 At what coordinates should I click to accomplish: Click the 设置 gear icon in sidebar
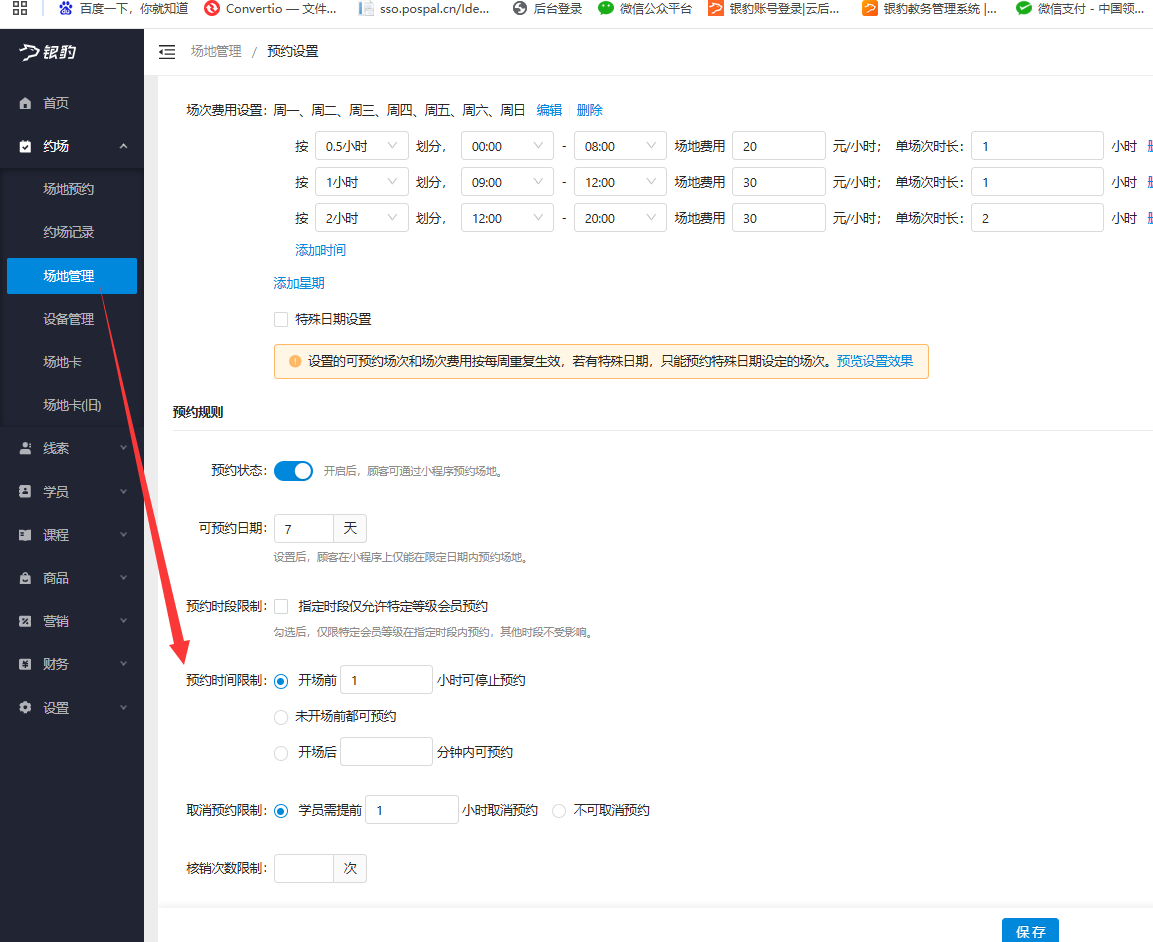(26, 708)
